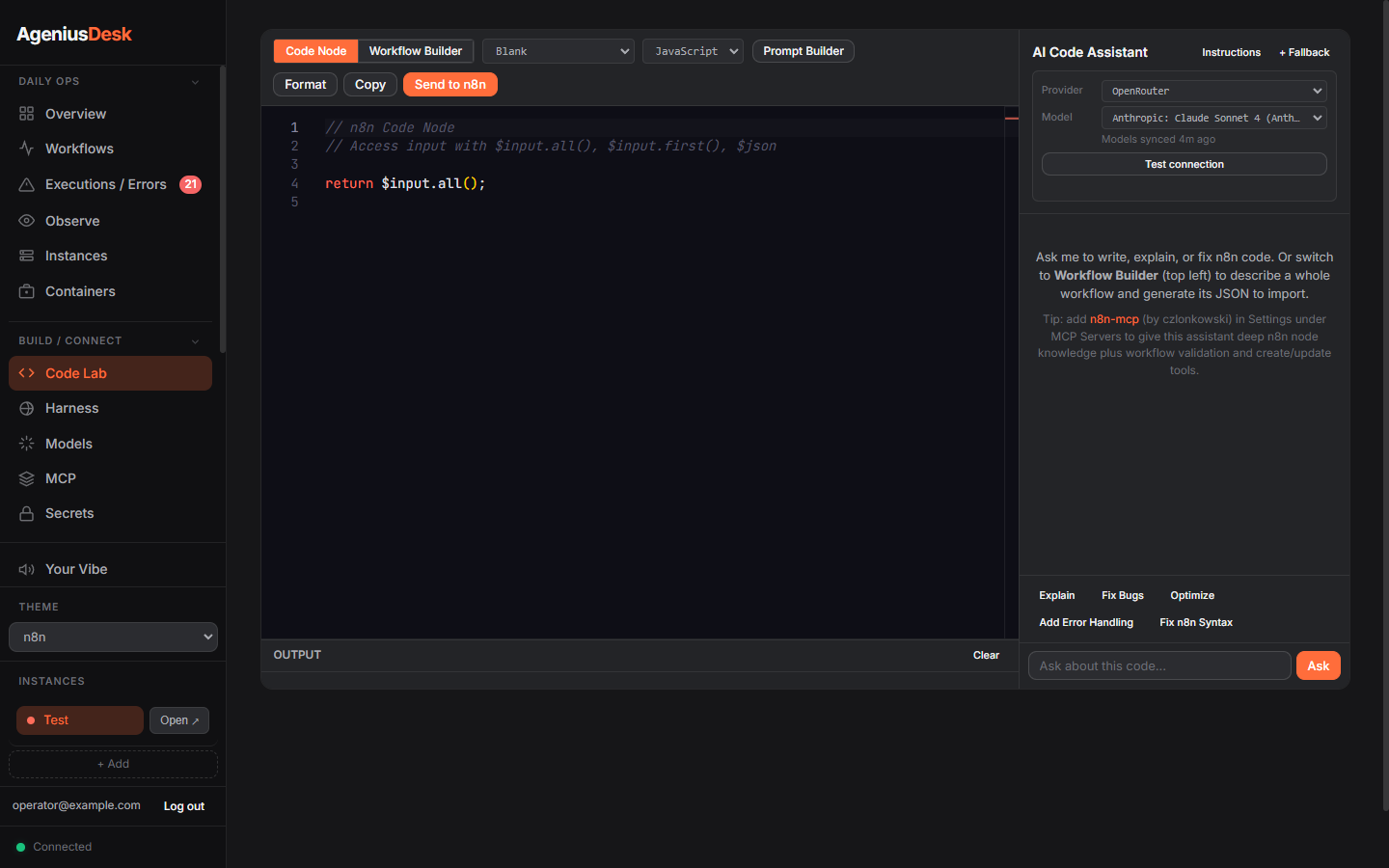This screenshot has width=1389, height=868.
Task: Click the sidebar vertical scrollbar
Action: pyautogui.click(x=223, y=209)
